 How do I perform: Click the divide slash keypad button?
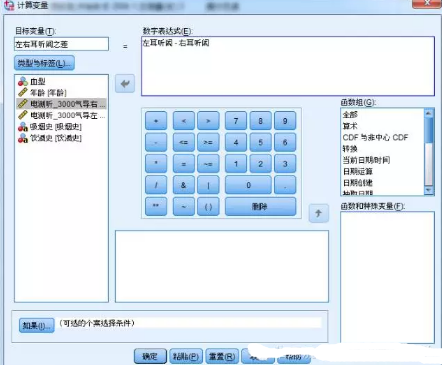click(x=156, y=185)
